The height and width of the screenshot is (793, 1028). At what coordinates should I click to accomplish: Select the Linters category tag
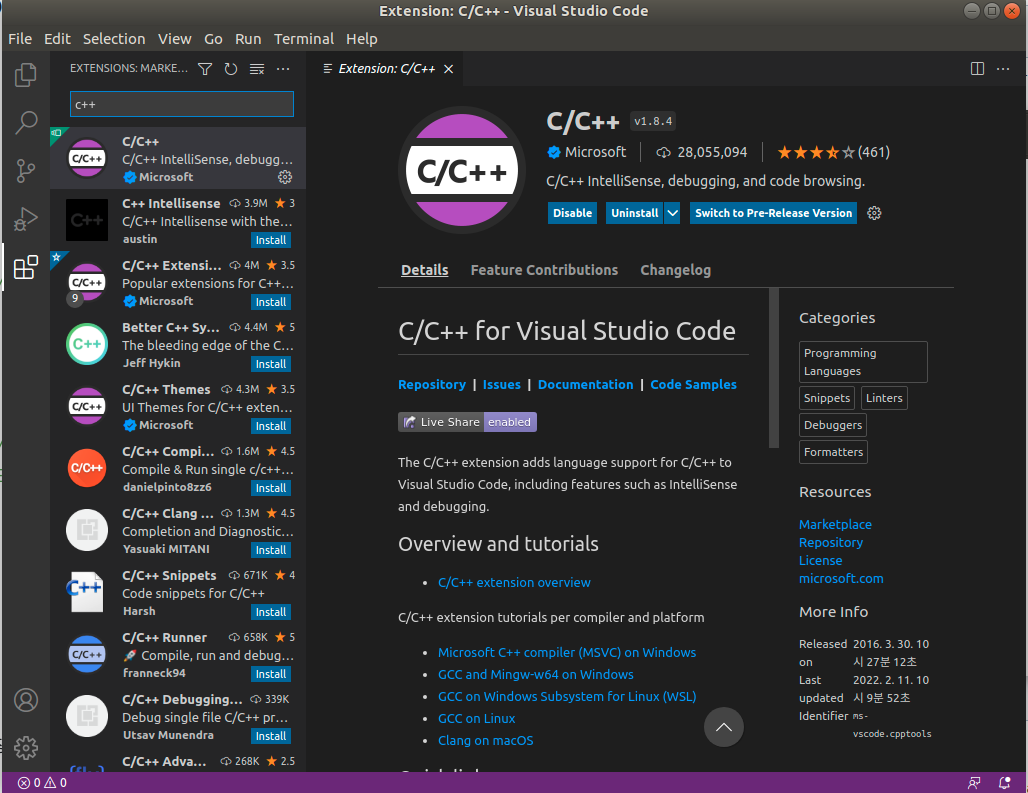(x=884, y=398)
